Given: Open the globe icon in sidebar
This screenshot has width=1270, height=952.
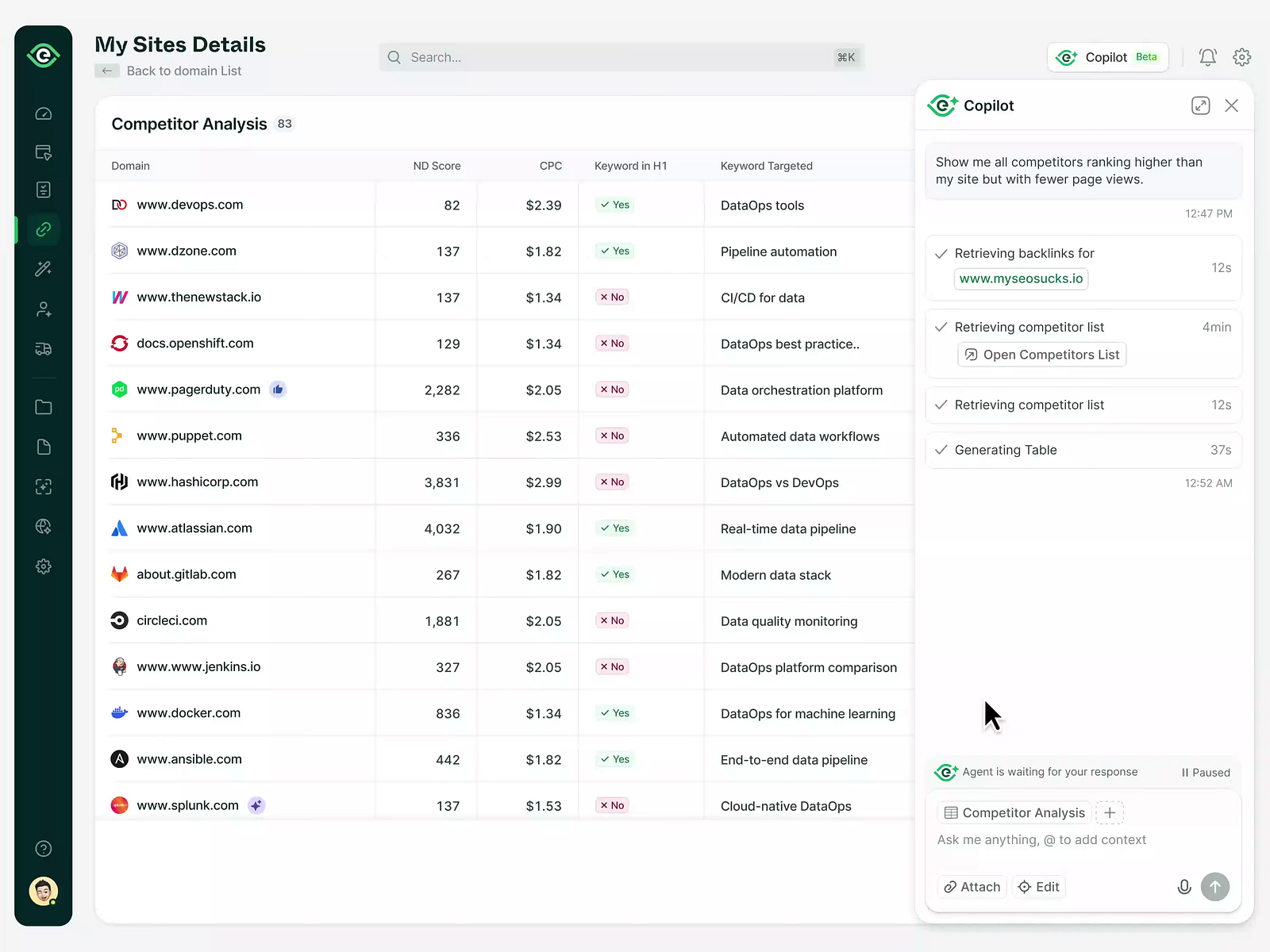Looking at the screenshot, I should (44, 527).
